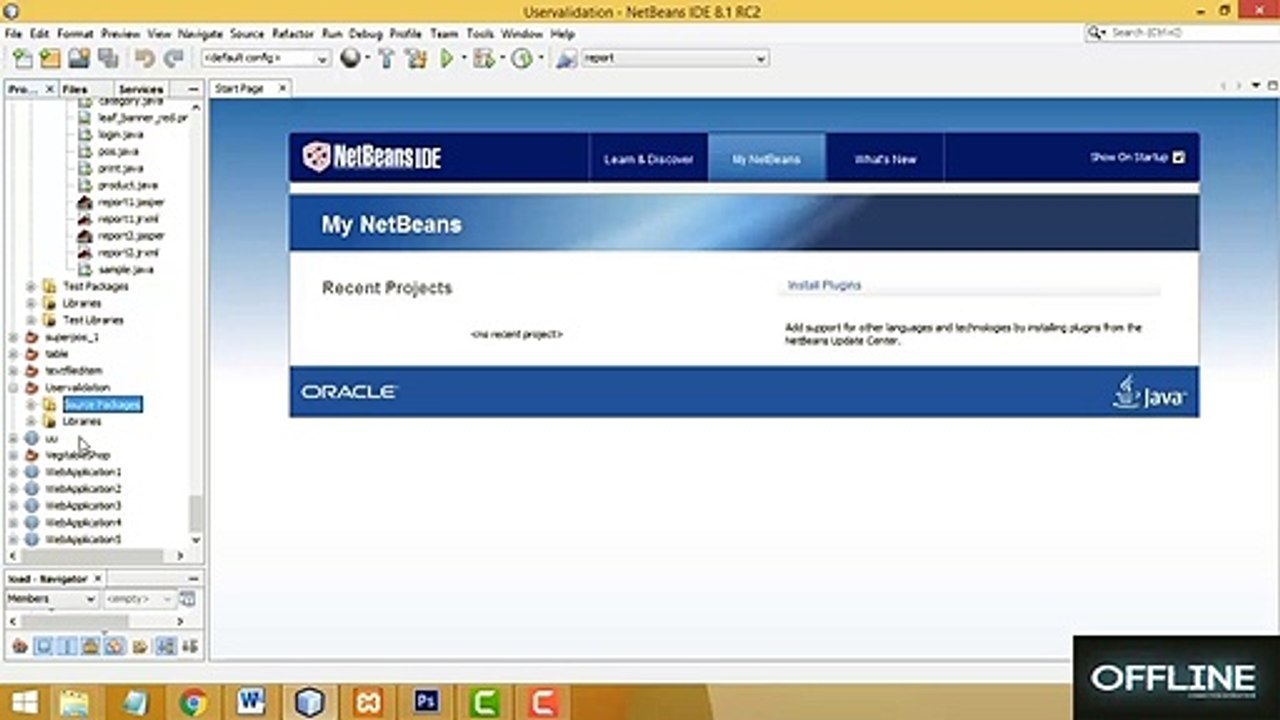Image resolution: width=1280 pixels, height=720 pixels.
Task: Toggle Show Inherited Members in Navigator
Action: click(19, 646)
